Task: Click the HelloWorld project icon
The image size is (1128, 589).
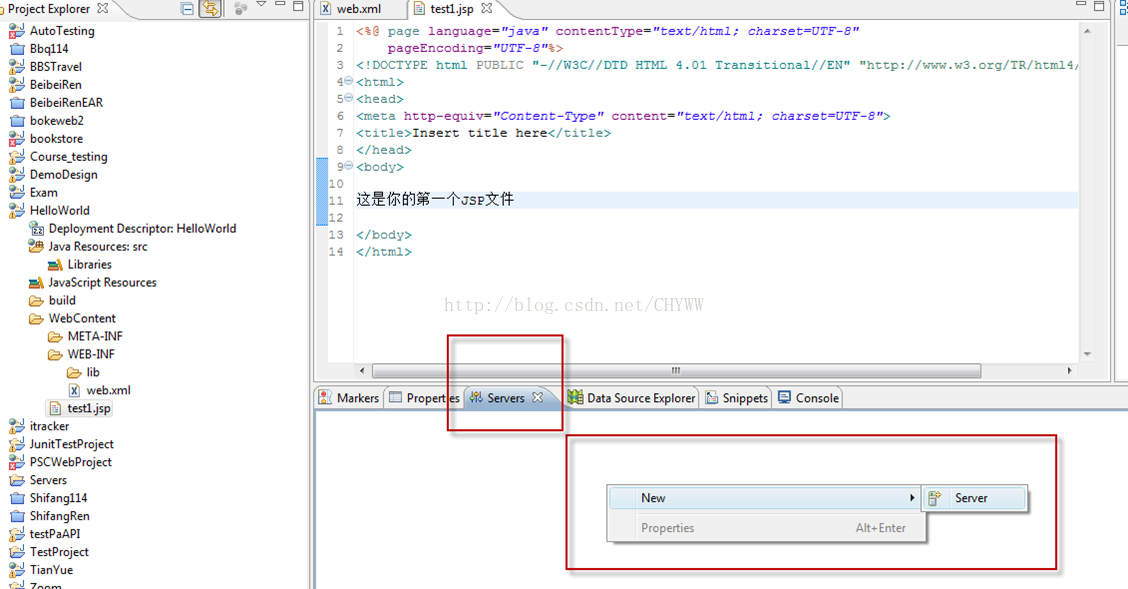Action: click(17, 211)
